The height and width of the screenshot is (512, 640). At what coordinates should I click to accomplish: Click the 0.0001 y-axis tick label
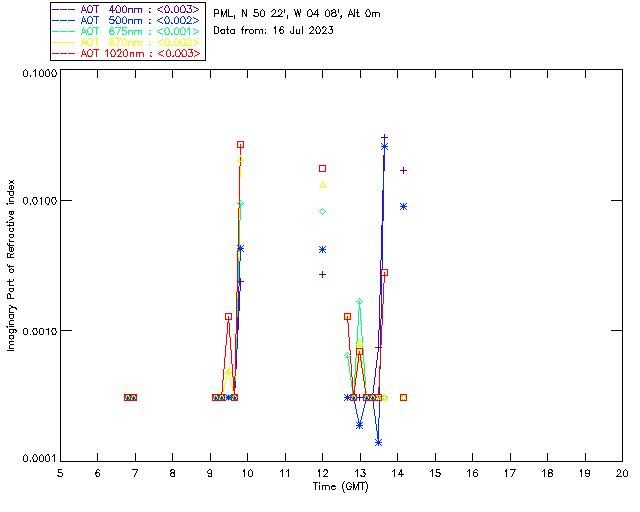(40, 459)
